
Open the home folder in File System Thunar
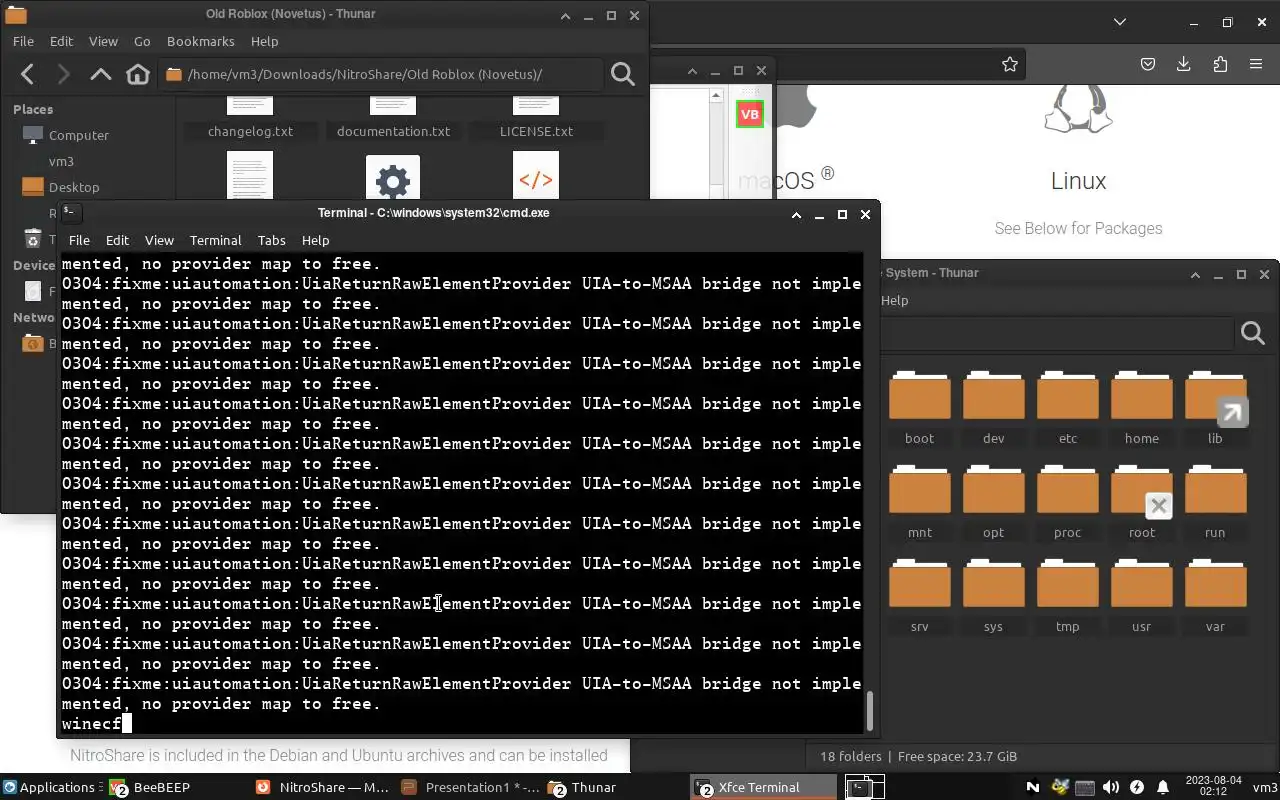click(x=1141, y=408)
